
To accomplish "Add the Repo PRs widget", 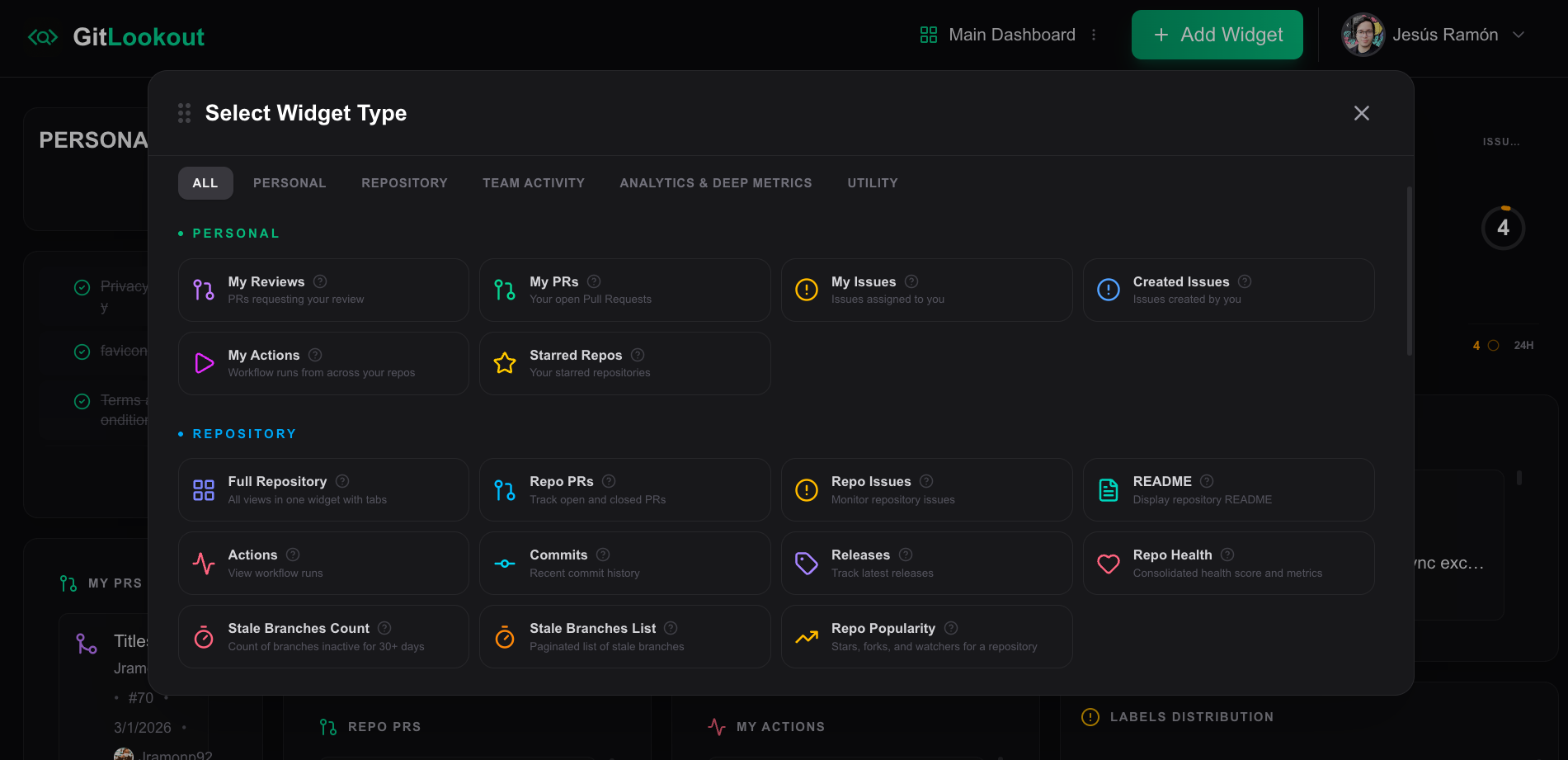I will (x=625, y=490).
